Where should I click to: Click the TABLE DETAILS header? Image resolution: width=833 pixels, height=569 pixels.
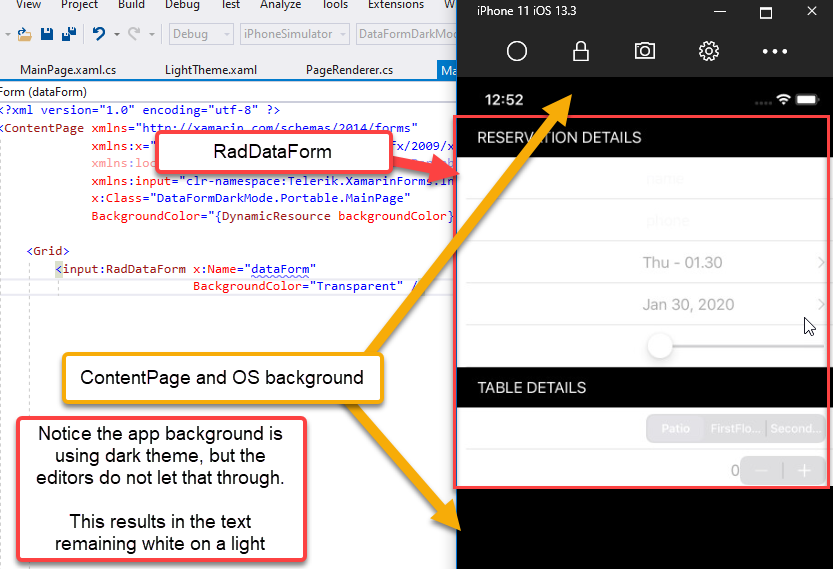pyautogui.click(x=532, y=388)
